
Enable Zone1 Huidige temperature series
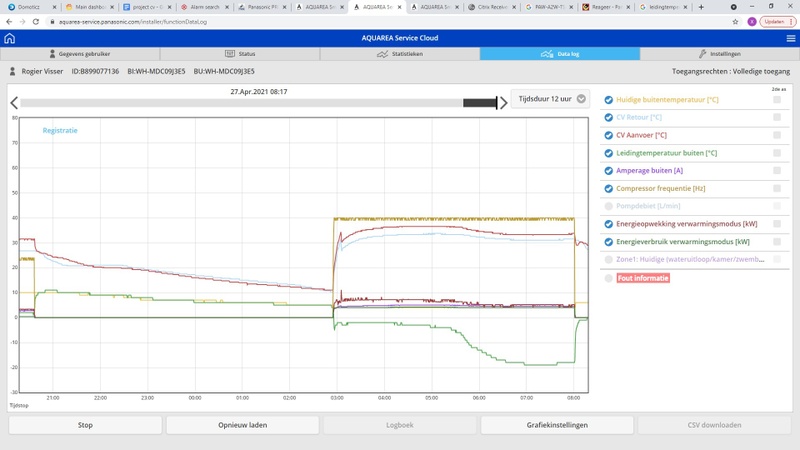pos(609,260)
